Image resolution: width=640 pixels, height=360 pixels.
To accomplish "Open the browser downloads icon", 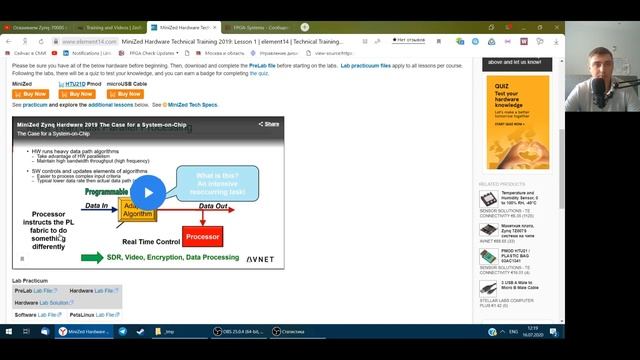I will pos(556,42).
